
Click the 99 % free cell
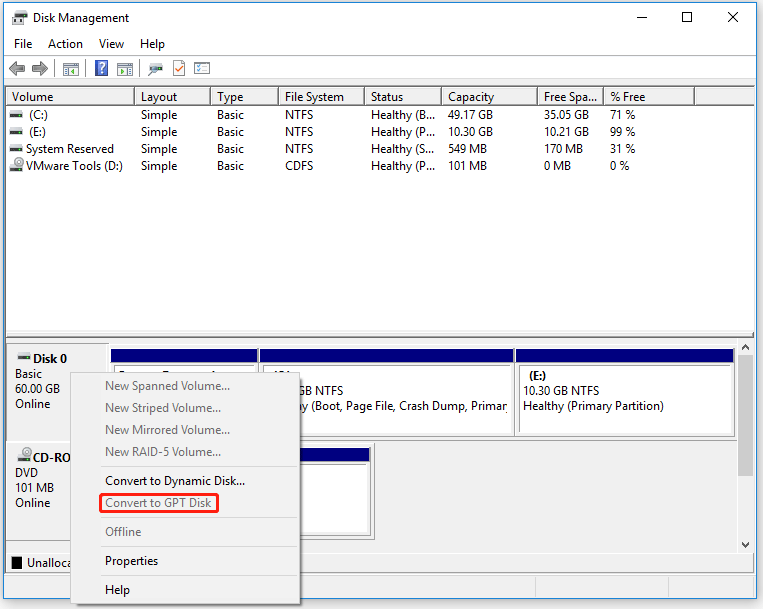coord(623,132)
